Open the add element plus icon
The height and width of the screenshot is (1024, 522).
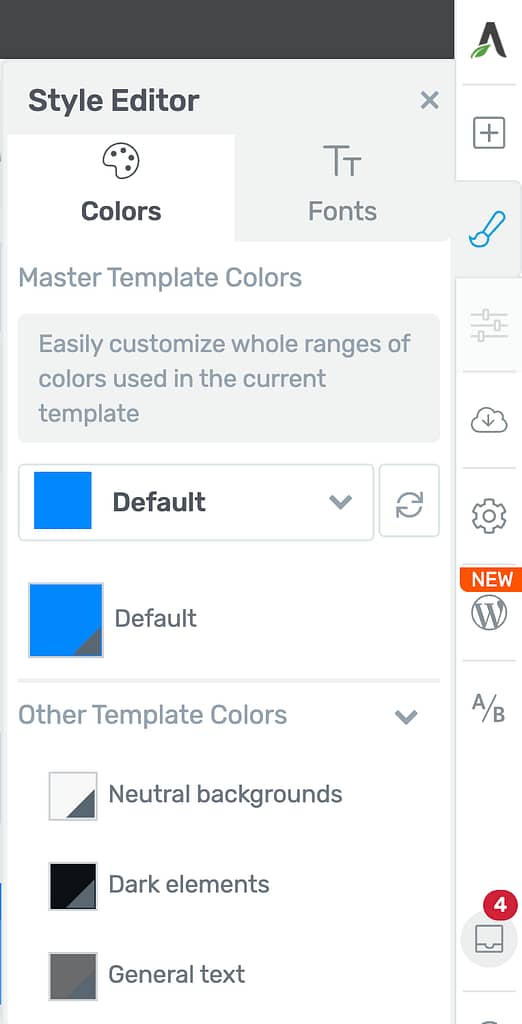489,133
